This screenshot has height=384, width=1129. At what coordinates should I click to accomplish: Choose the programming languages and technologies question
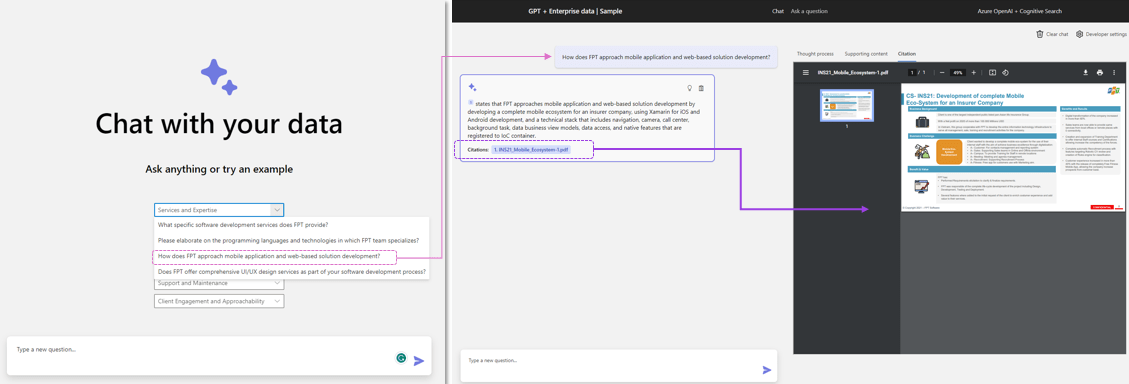click(291, 241)
